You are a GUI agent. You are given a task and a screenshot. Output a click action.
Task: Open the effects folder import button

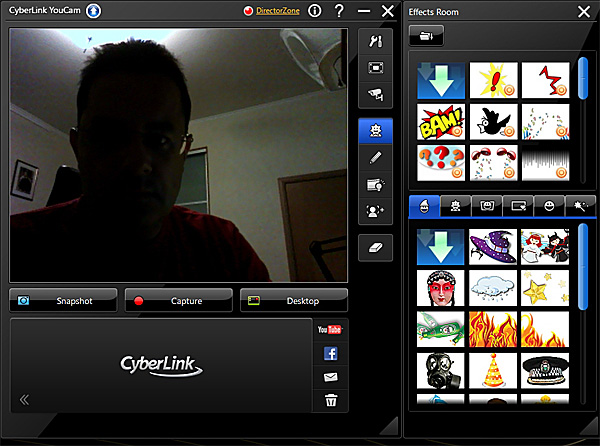[427, 36]
